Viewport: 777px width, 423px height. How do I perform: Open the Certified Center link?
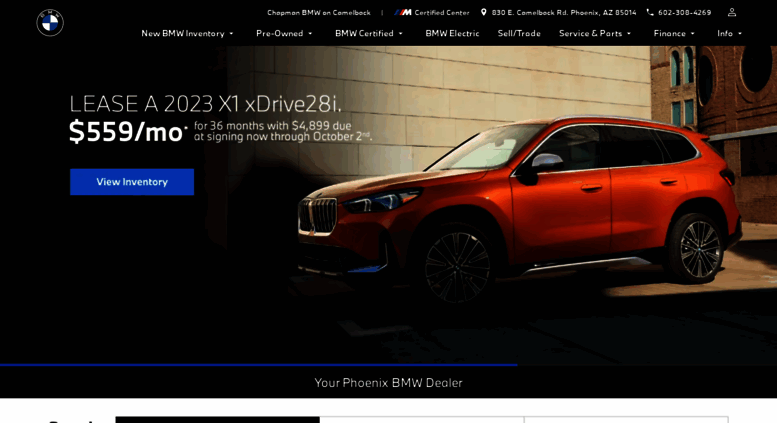tap(442, 12)
